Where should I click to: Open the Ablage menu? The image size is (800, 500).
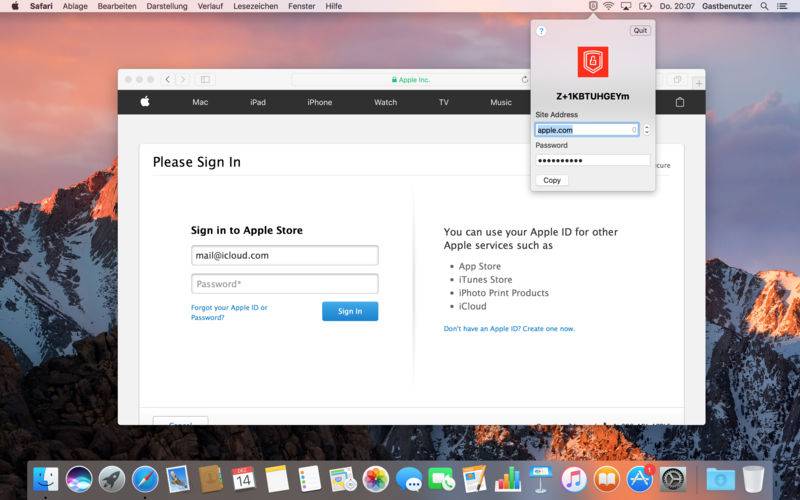point(75,6)
